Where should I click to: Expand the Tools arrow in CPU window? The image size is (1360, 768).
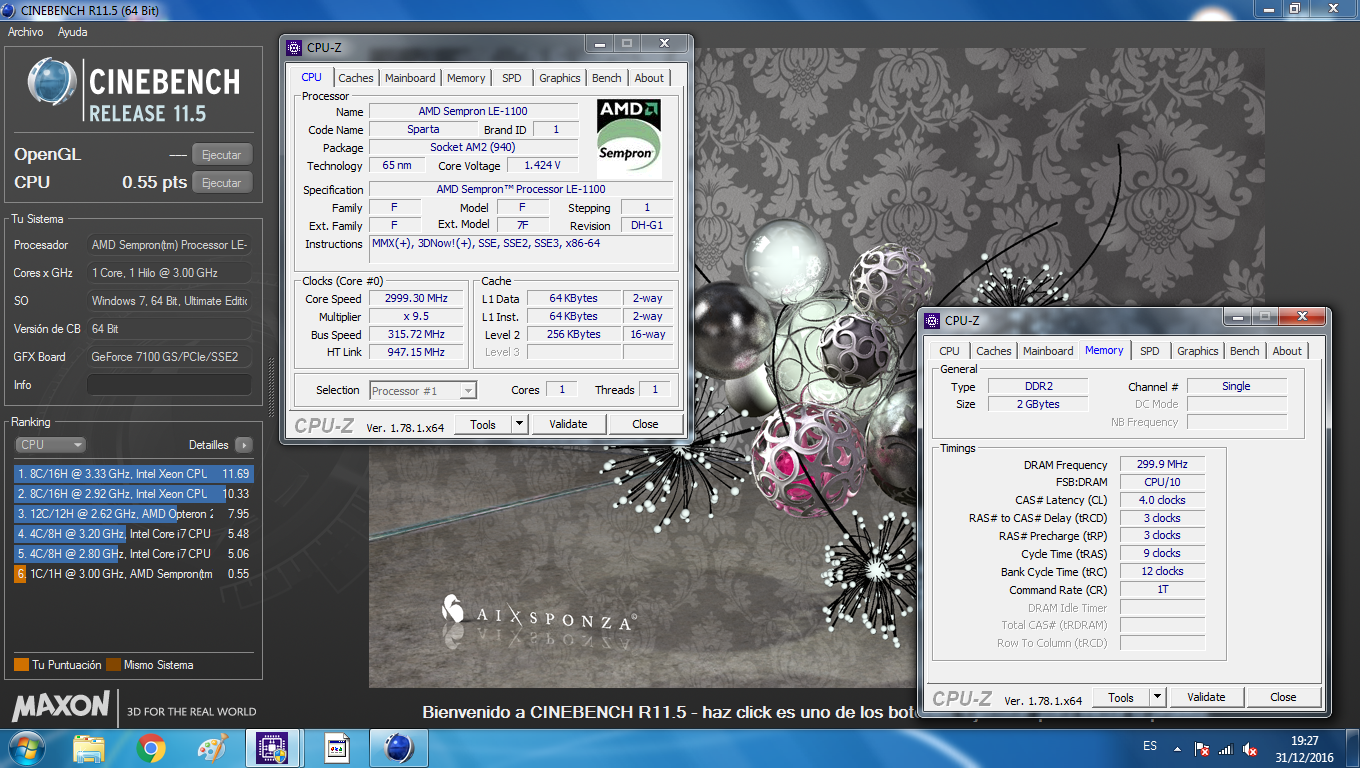coord(519,424)
